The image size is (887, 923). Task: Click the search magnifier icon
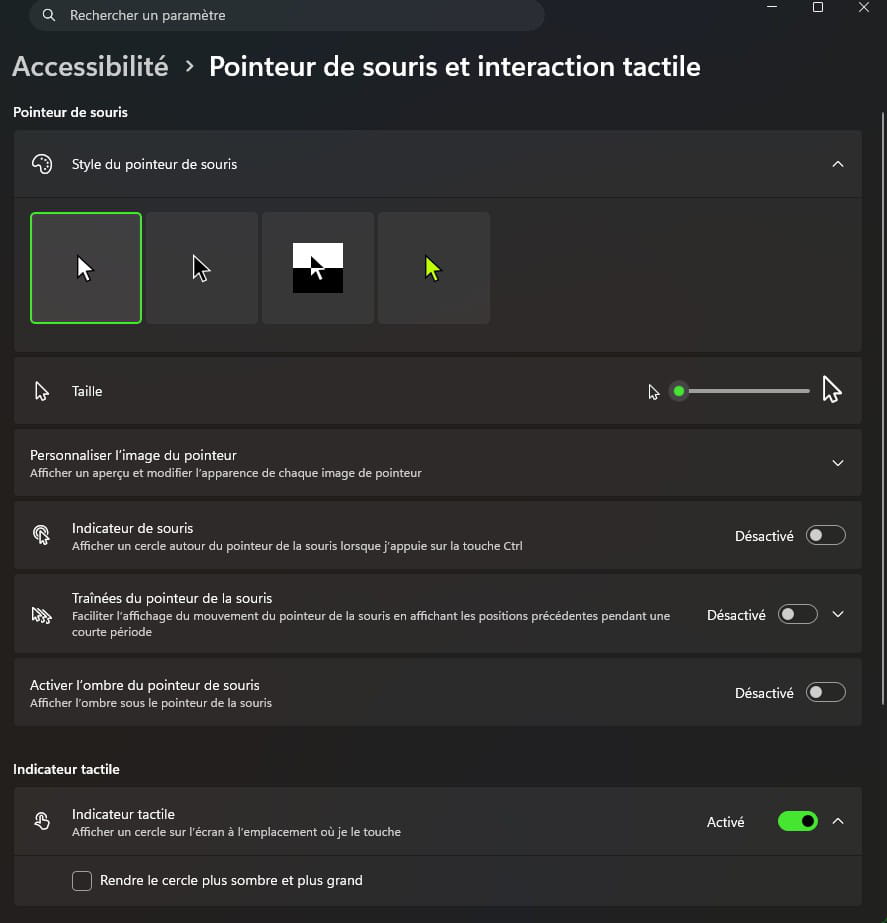click(x=49, y=15)
